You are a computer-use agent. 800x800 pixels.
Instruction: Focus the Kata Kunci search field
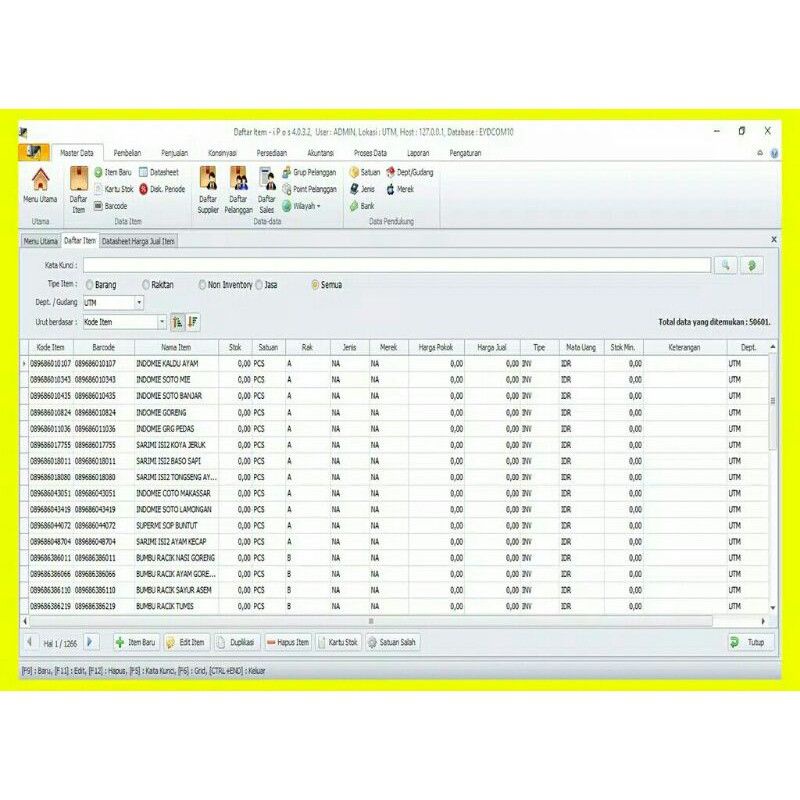[397, 265]
